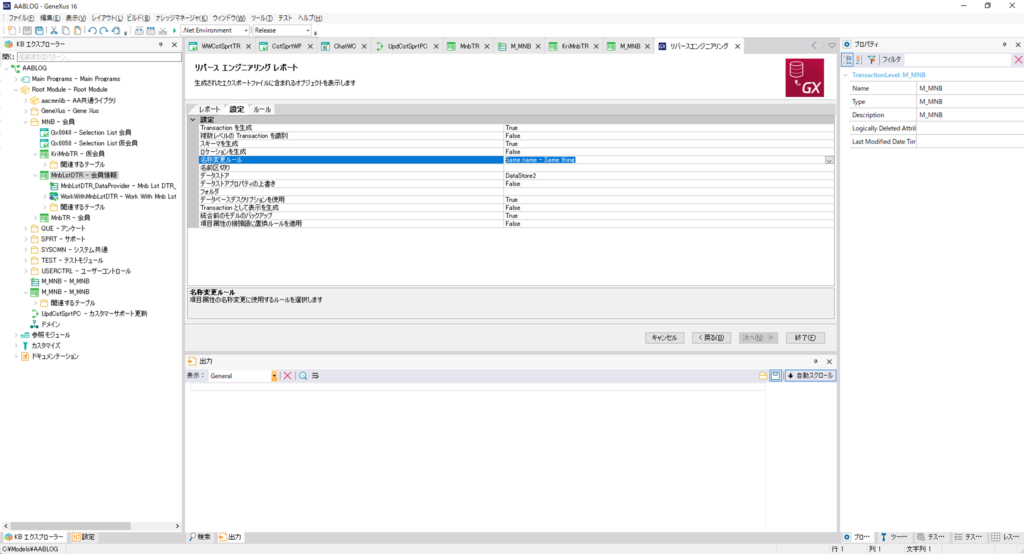Toggle the auto scroll button
1024x554 pixels.
[x=810, y=376]
